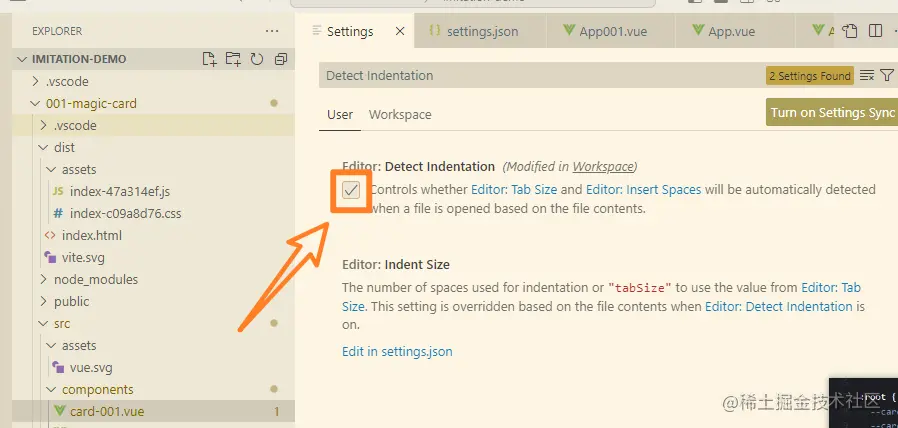This screenshot has width=898, height=428.
Task: Expand the public folder
Action: 43,301
